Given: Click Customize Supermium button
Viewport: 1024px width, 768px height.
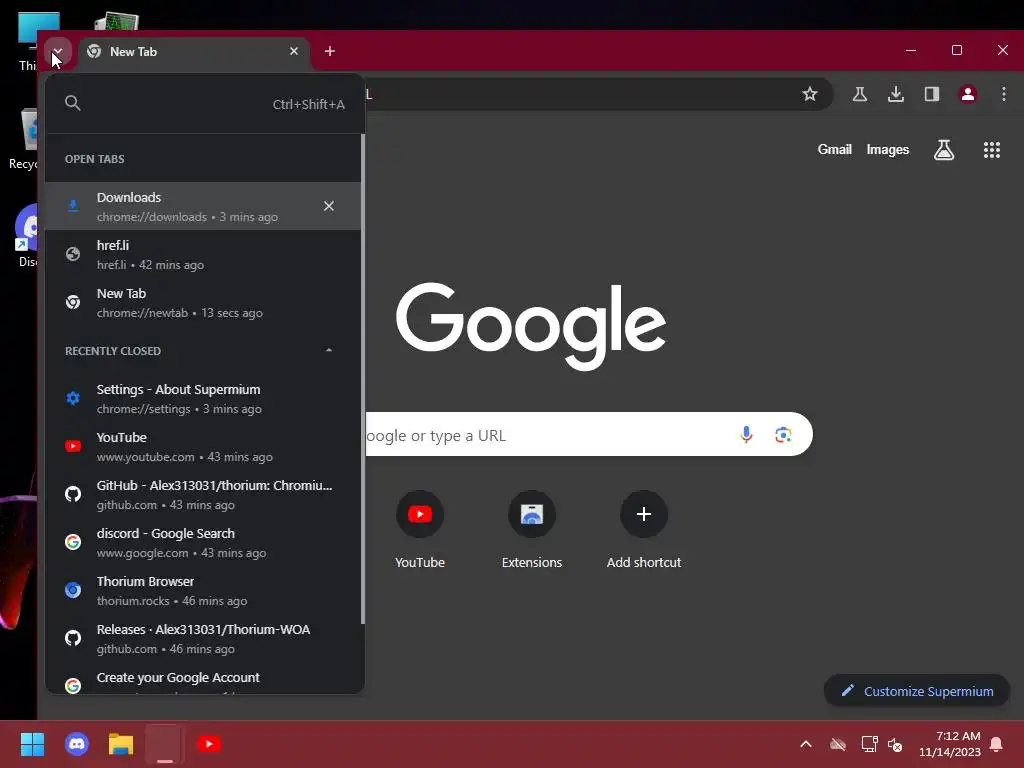Looking at the screenshot, I should 917,691.
